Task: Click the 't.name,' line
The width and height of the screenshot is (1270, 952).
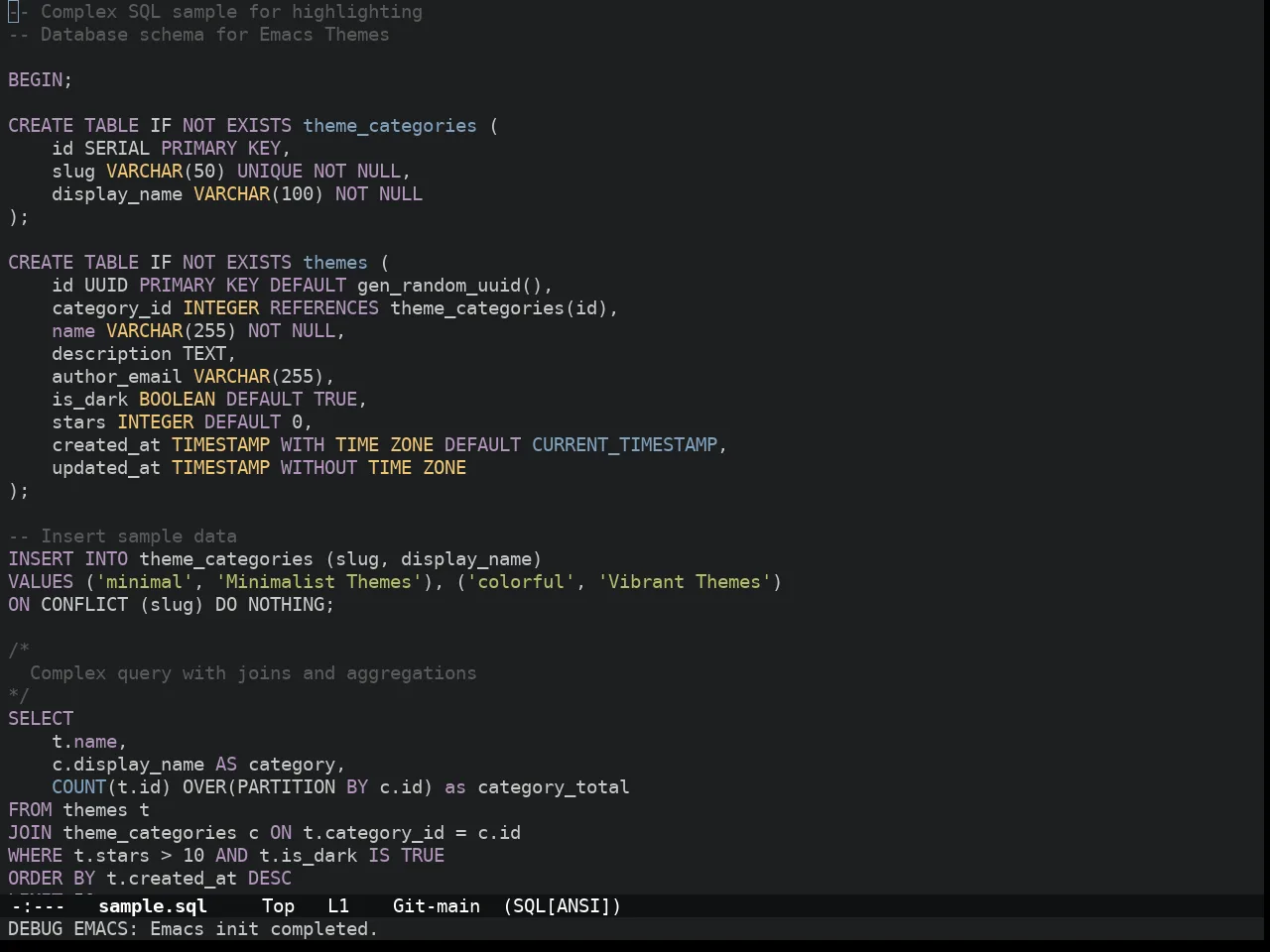Action: 89,741
